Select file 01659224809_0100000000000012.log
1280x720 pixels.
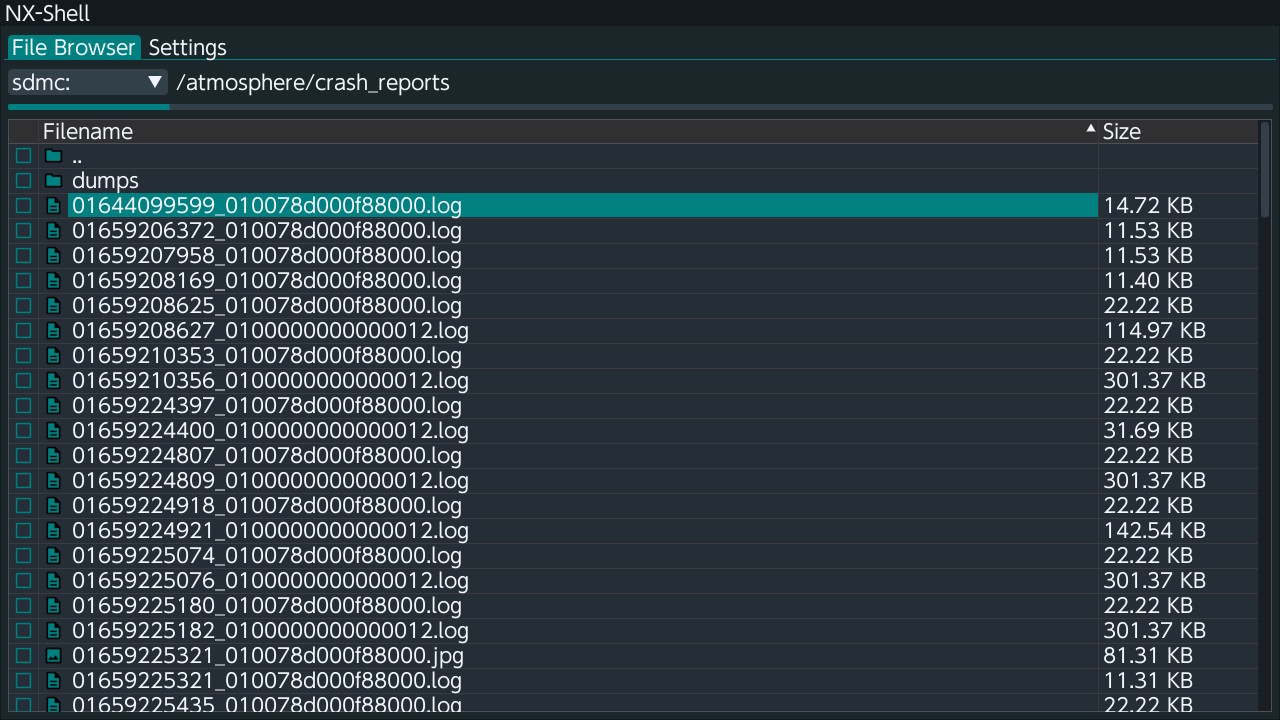coord(583,481)
